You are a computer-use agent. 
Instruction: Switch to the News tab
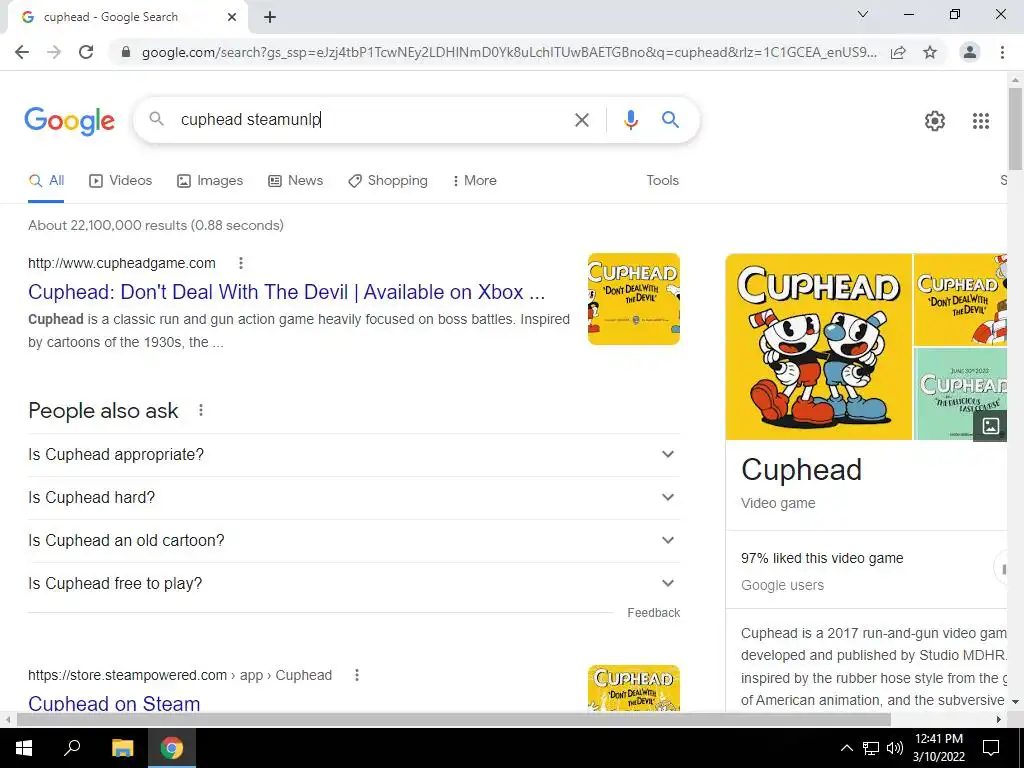pyautogui.click(x=295, y=181)
